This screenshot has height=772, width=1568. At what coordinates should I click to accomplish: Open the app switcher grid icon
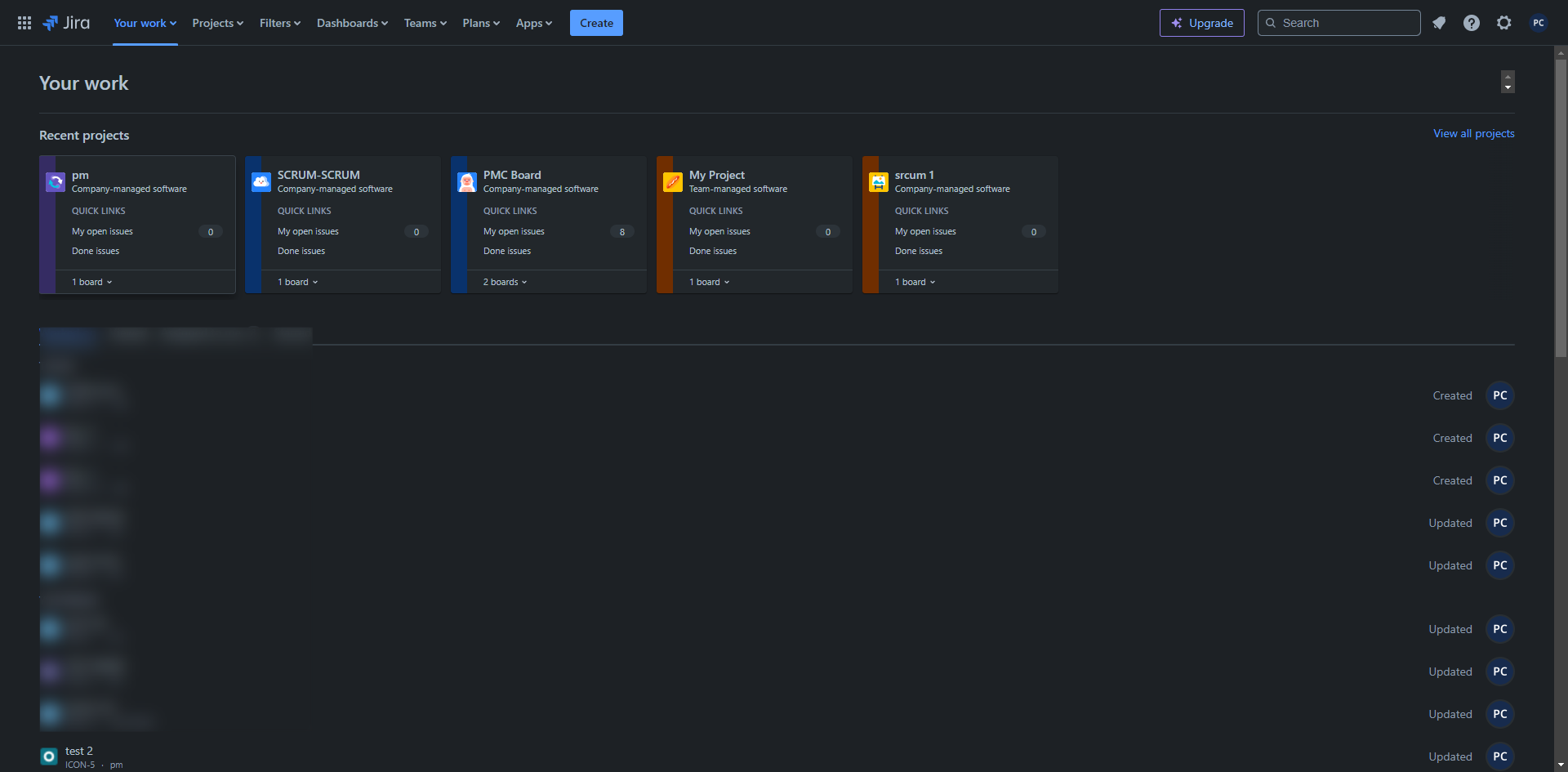click(24, 23)
